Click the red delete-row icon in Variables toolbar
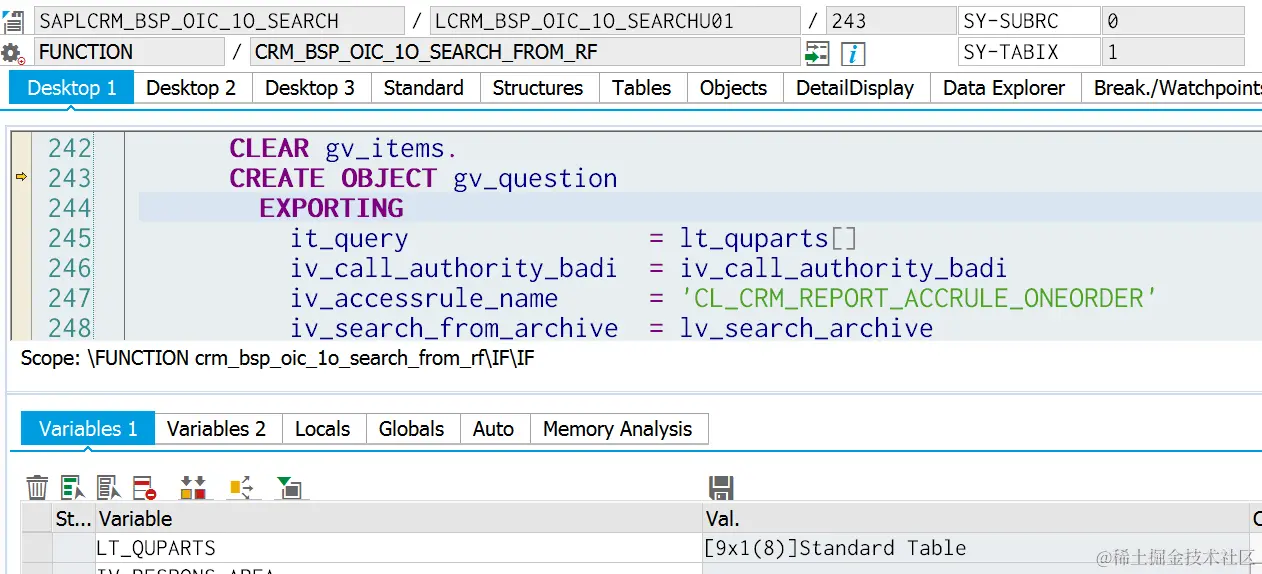Image resolution: width=1262 pixels, height=574 pixels. tap(145, 487)
